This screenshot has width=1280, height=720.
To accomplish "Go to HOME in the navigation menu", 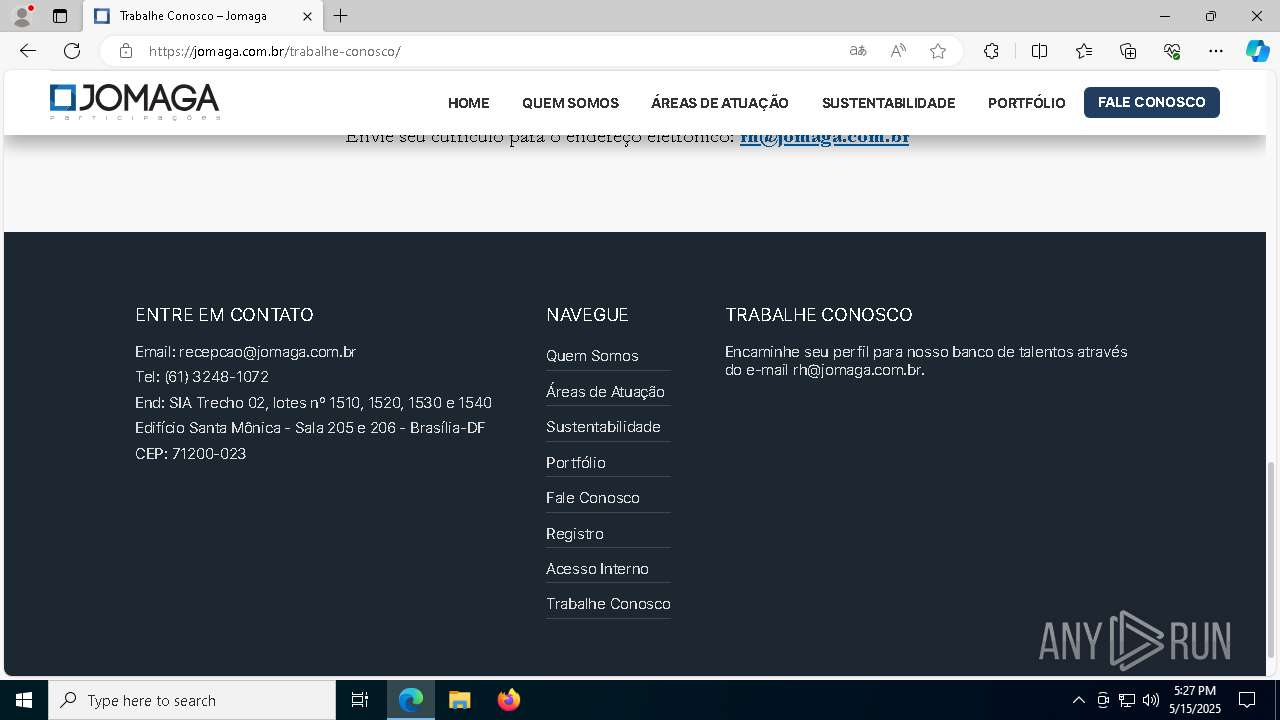I will point(469,103).
